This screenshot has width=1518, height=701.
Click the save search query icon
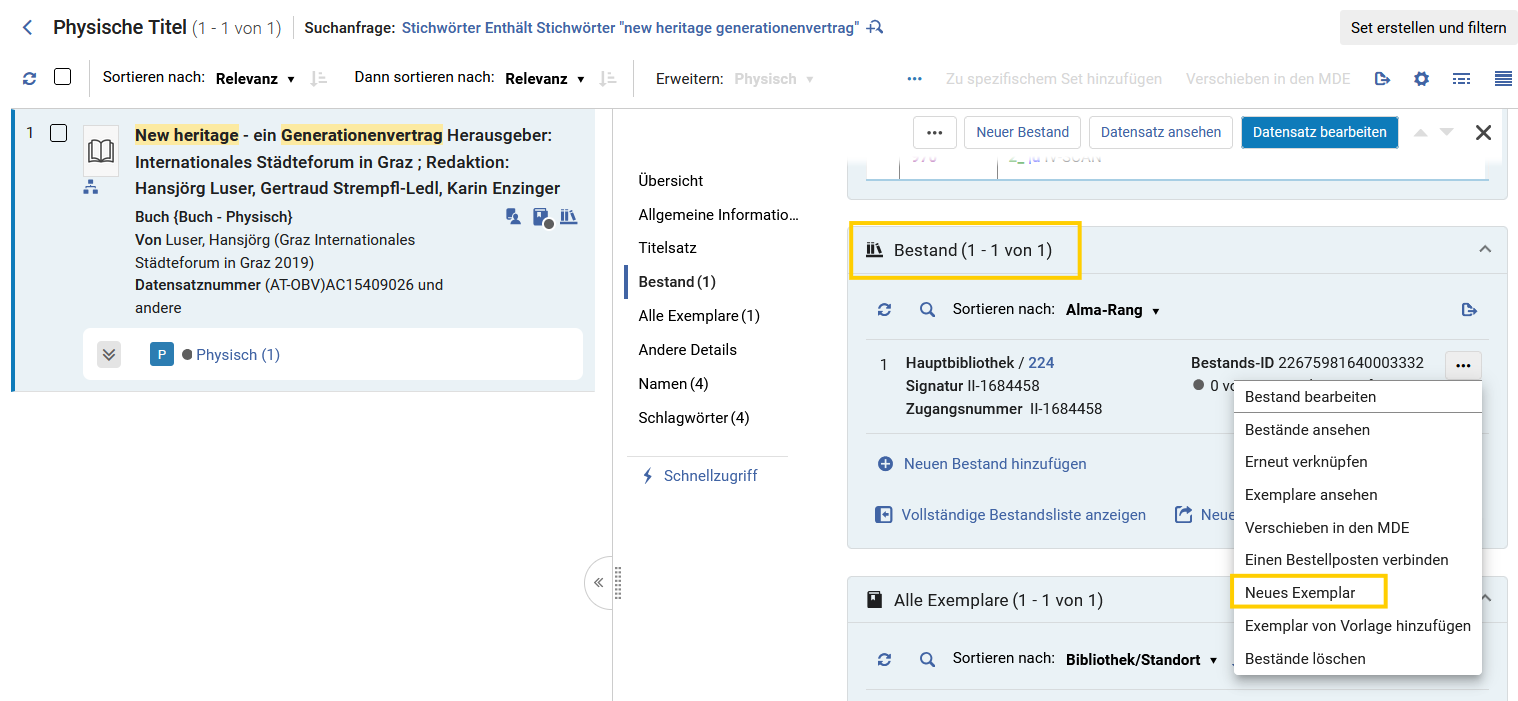click(x=875, y=28)
